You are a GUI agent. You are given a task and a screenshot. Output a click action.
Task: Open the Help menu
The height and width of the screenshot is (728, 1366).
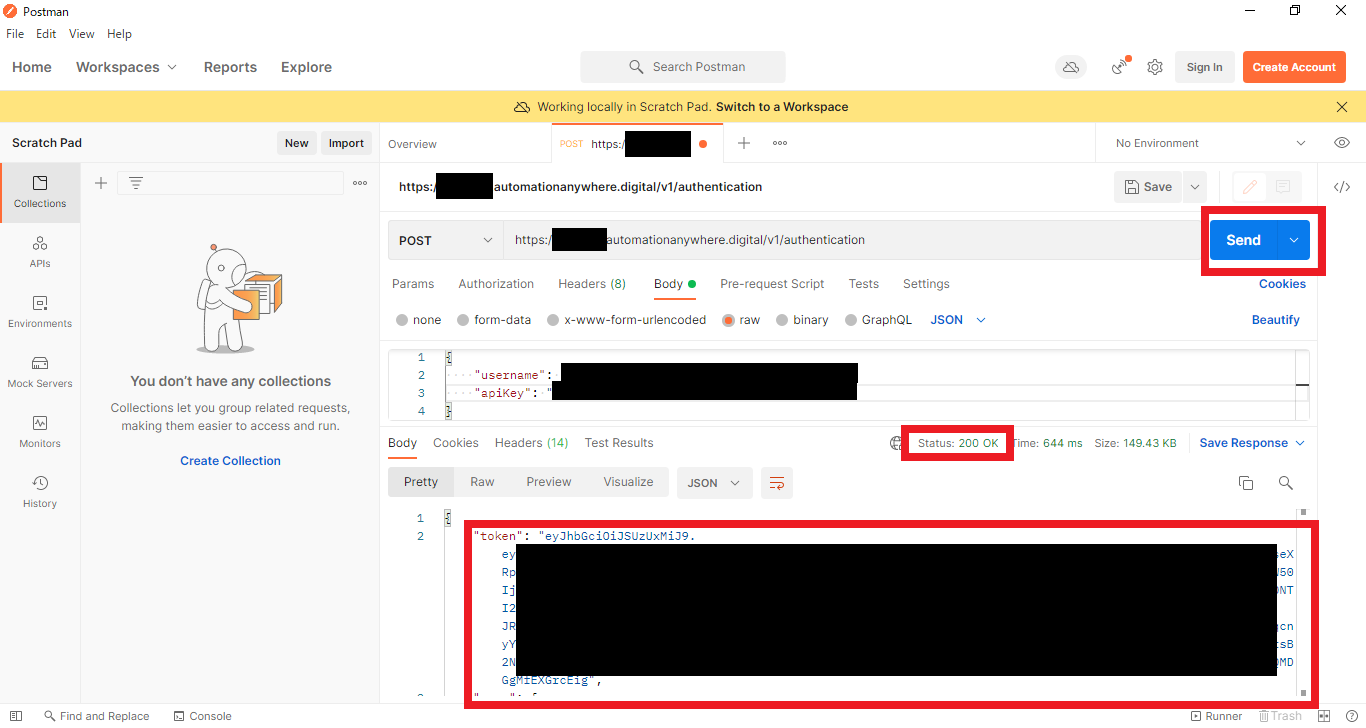119,34
